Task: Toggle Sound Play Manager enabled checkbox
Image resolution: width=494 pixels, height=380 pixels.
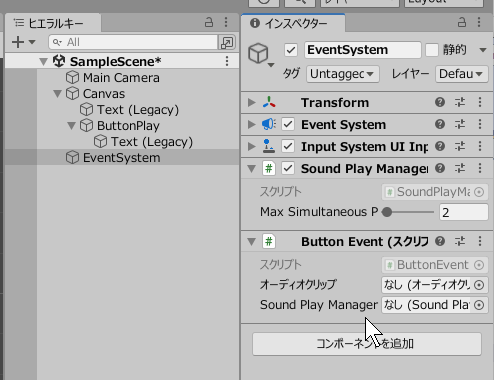Action: click(x=288, y=168)
